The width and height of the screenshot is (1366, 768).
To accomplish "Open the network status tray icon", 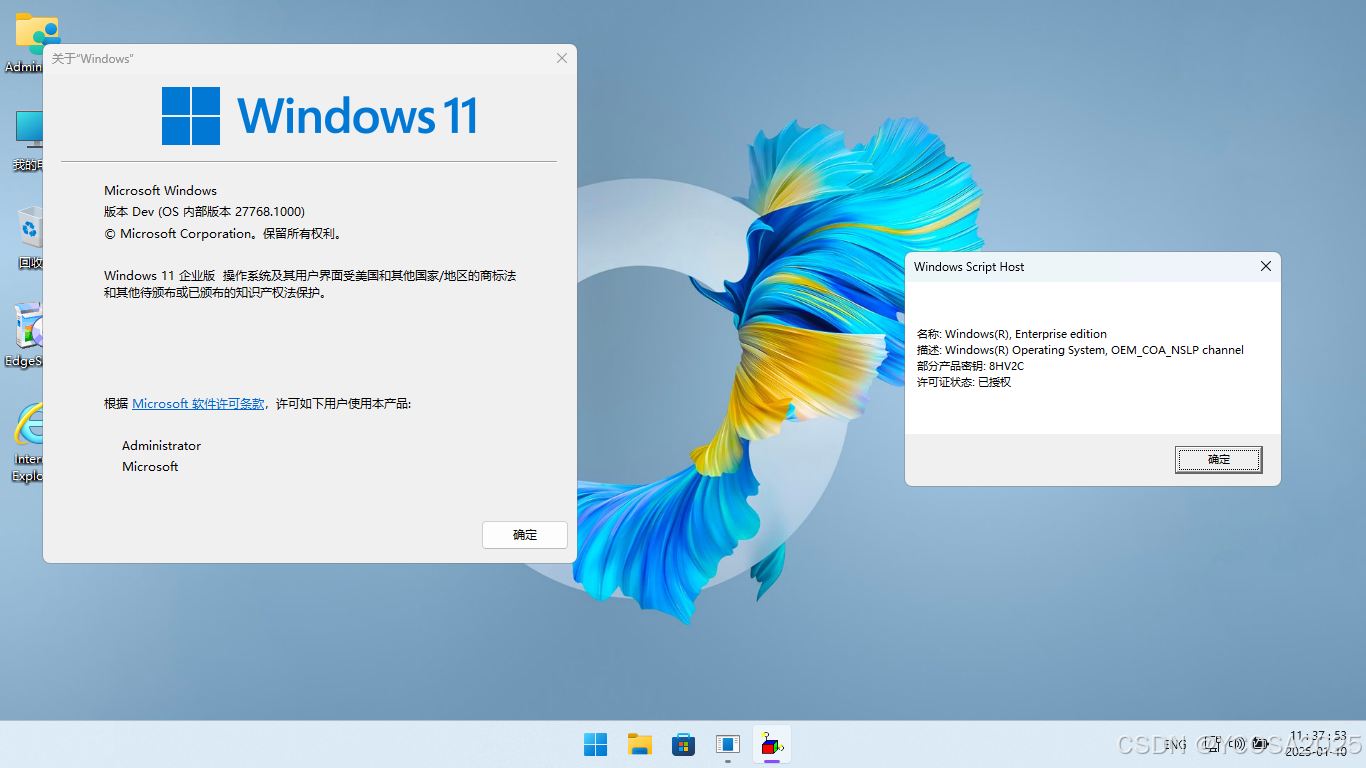I will point(1212,744).
